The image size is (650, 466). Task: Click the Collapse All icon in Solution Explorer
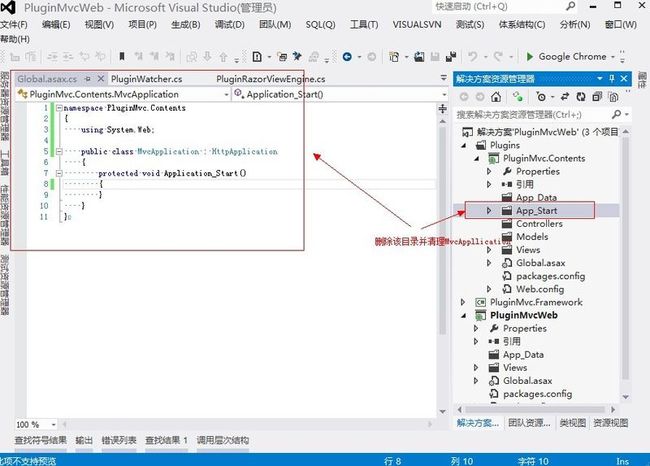(x=597, y=97)
